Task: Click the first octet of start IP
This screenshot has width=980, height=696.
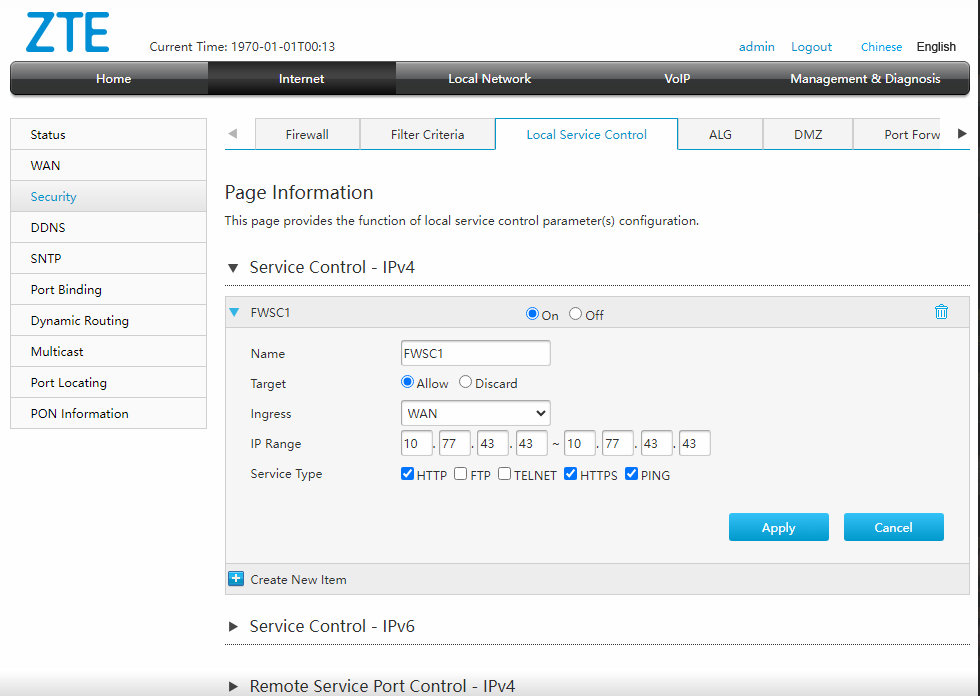Action: click(416, 443)
